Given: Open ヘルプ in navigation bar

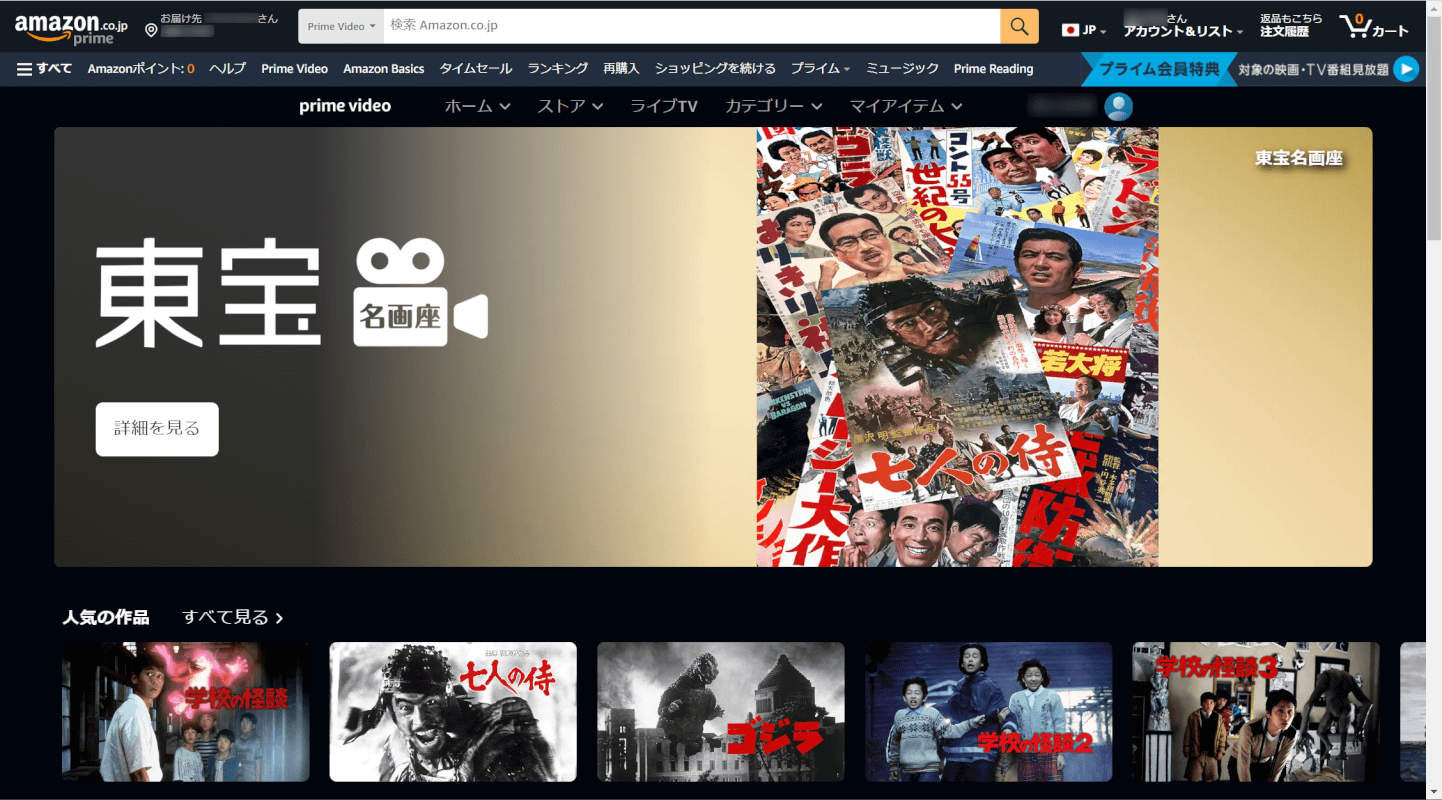Looking at the screenshot, I should (x=227, y=69).
